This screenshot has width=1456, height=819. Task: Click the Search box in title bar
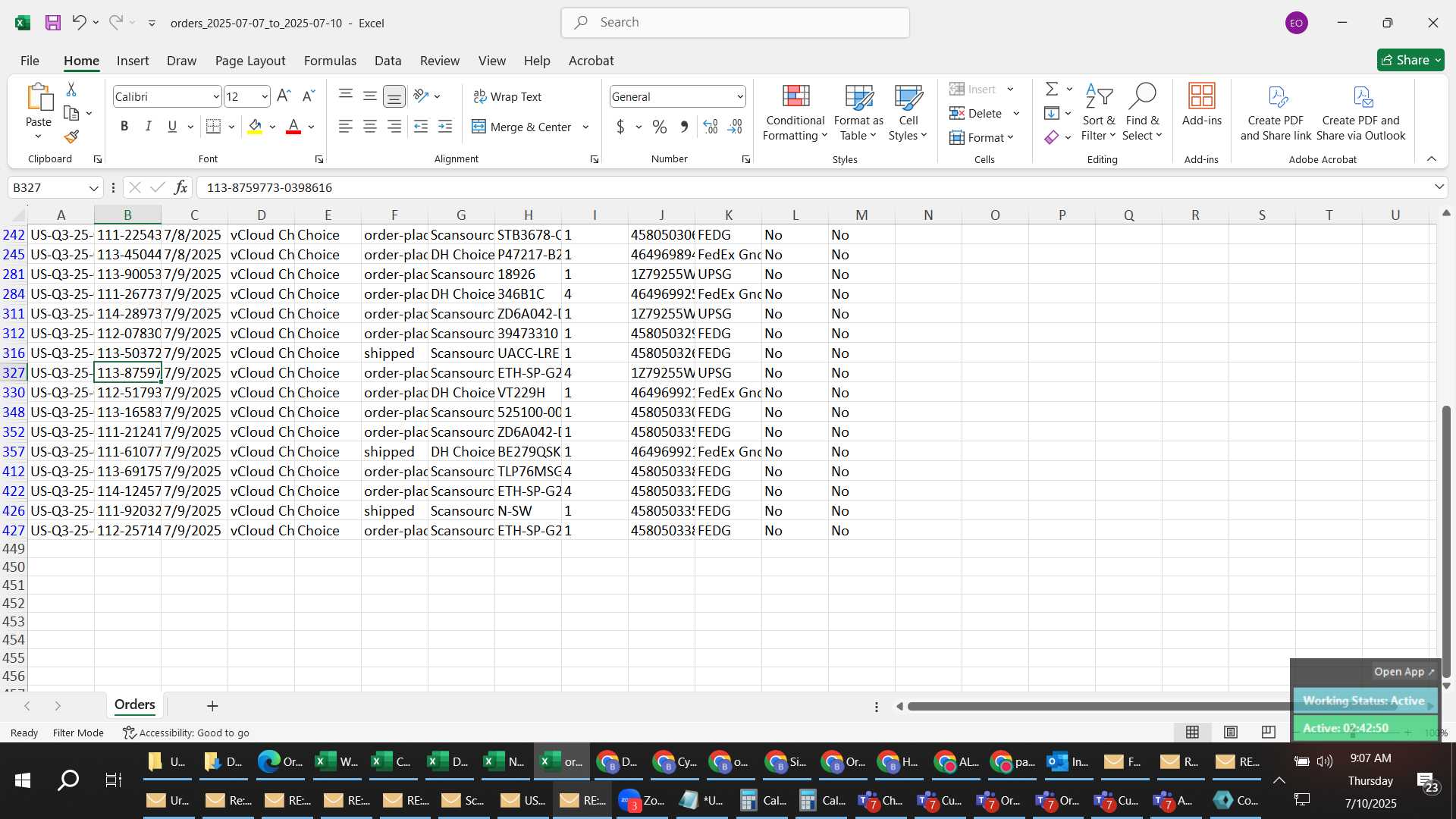point(736,23)
